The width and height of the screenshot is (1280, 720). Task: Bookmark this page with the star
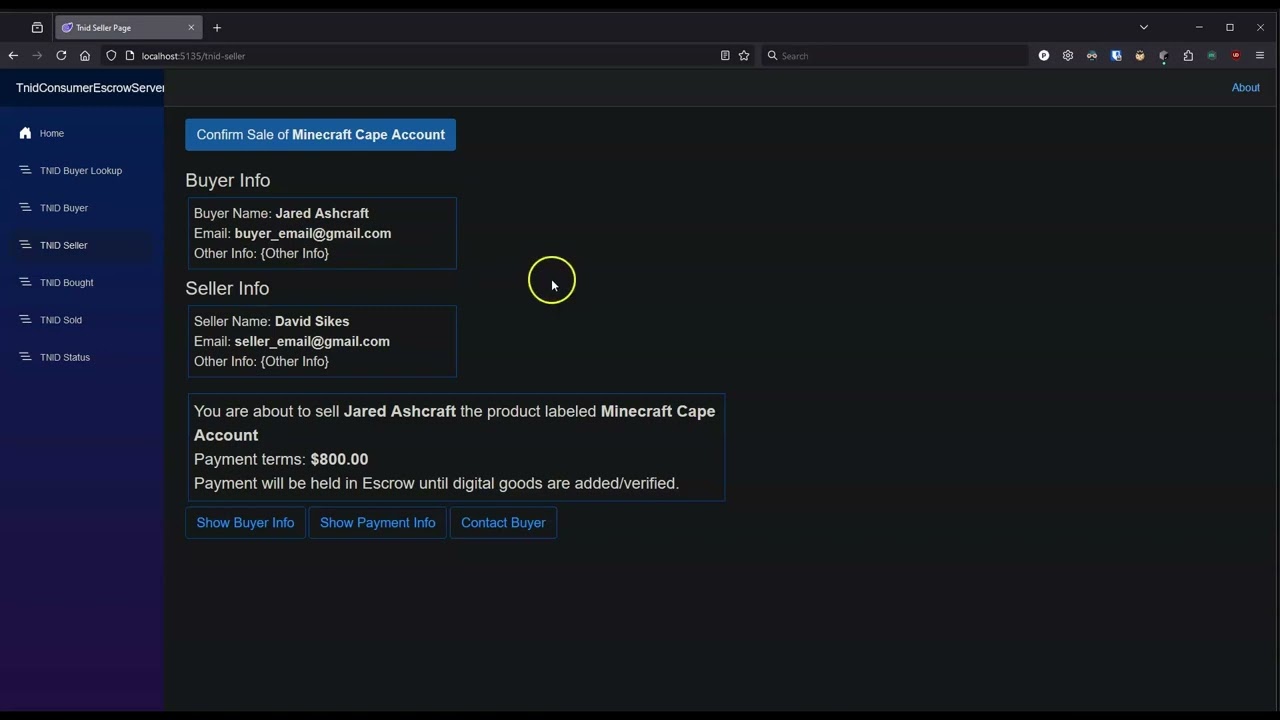pyautogui.click(x=744, y=56)
